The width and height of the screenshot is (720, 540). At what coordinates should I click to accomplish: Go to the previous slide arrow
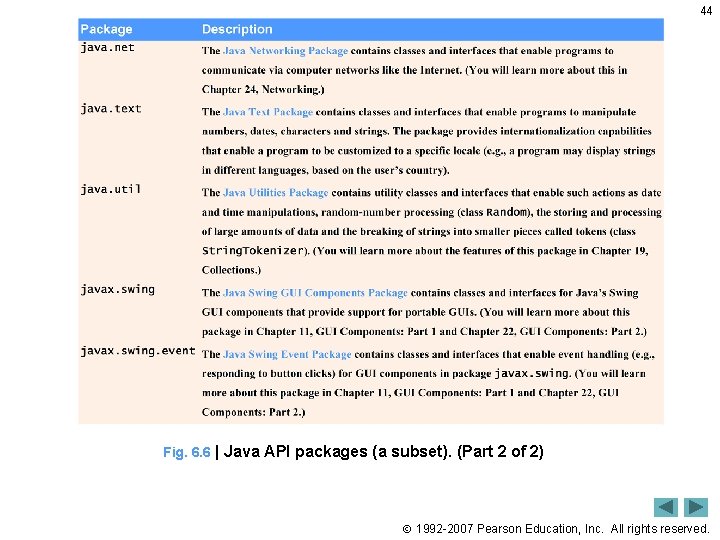pyautogui.click(x=666, y=507)
